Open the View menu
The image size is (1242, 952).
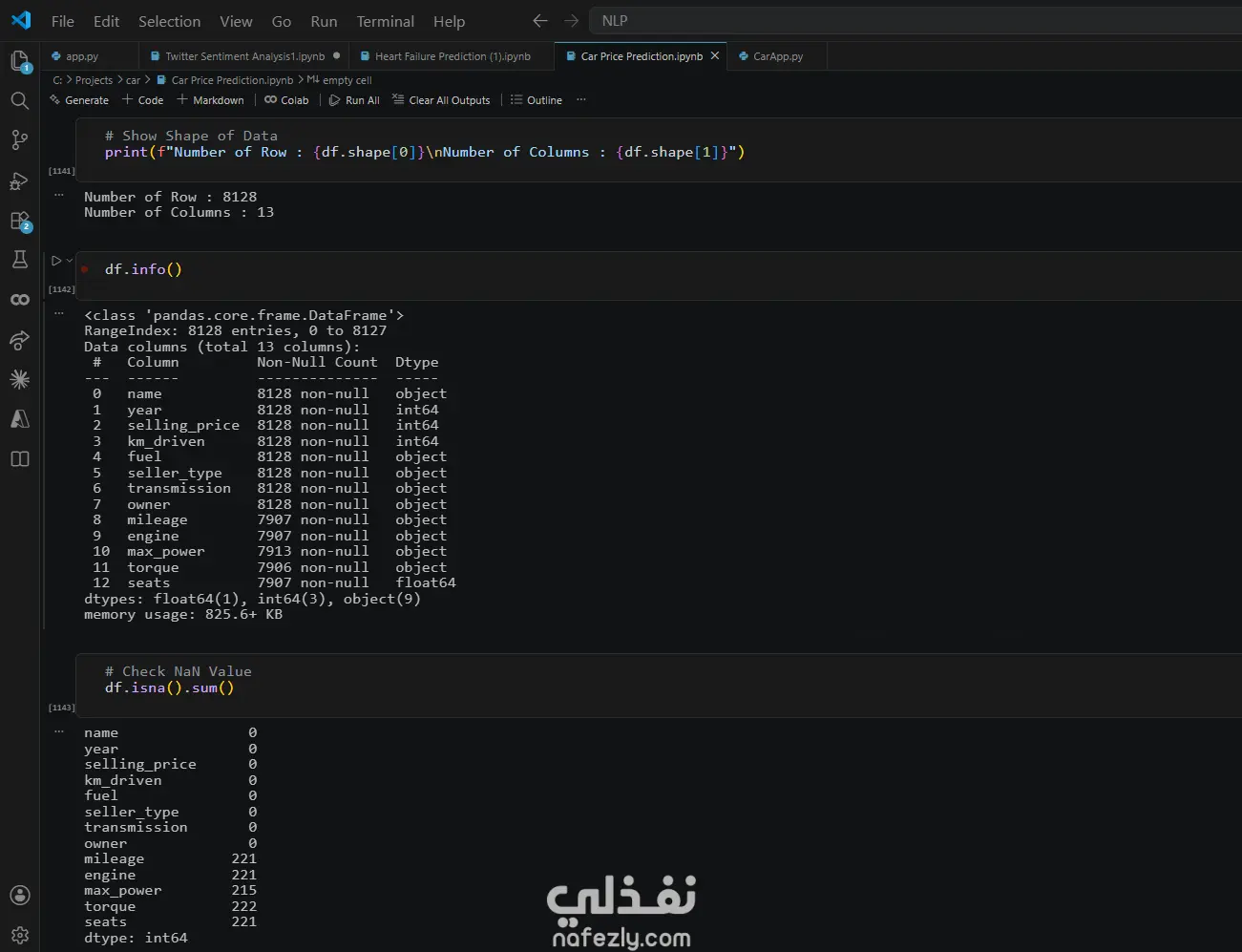coord(236,21)
